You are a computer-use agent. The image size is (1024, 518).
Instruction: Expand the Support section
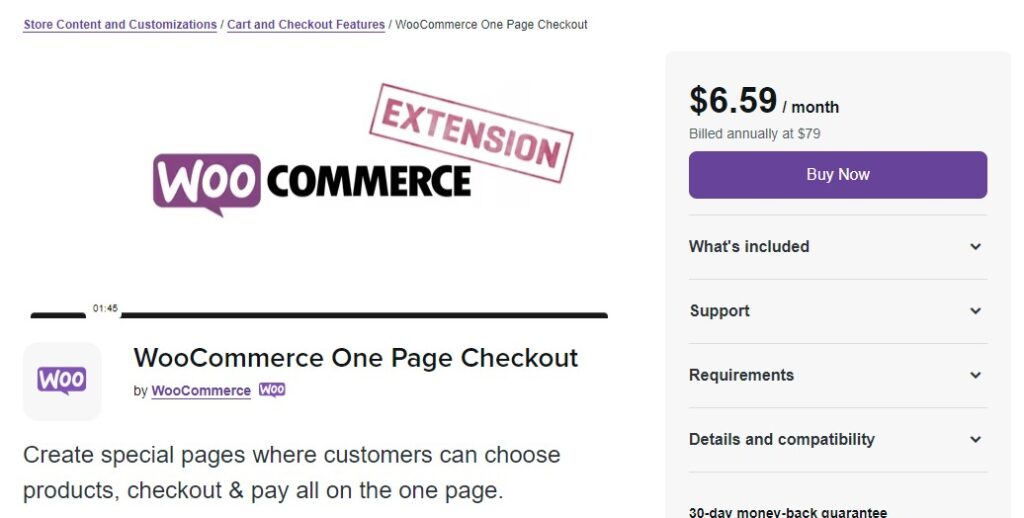click(838, 311)
